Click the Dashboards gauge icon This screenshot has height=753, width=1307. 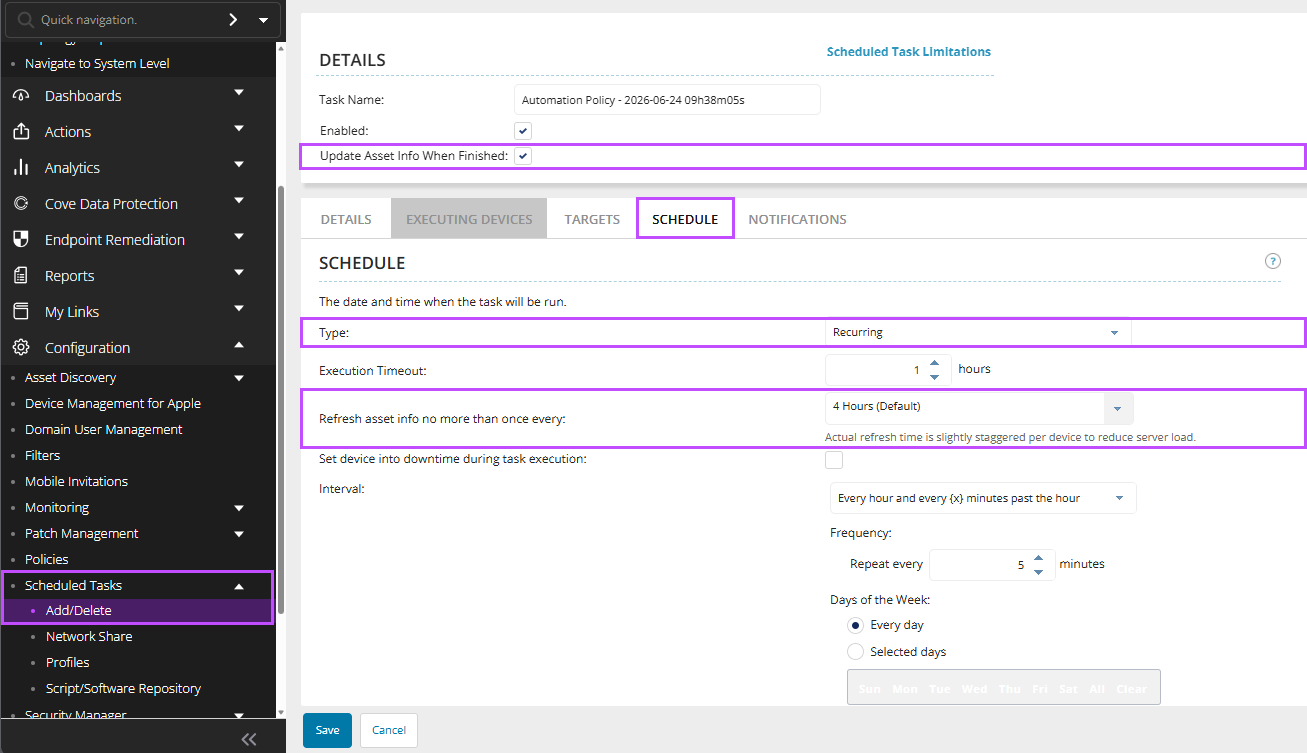(21, 96)
